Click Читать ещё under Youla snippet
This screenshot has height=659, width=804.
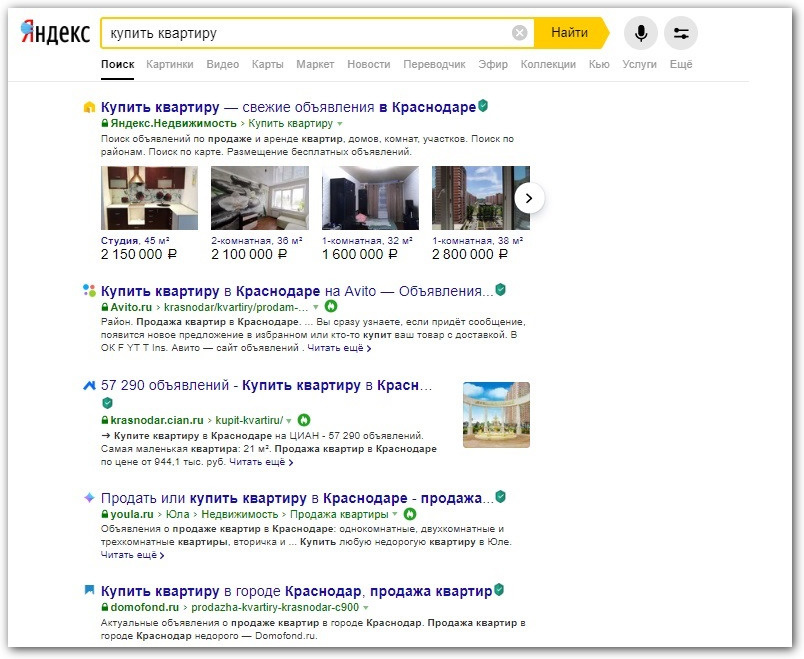132,555
